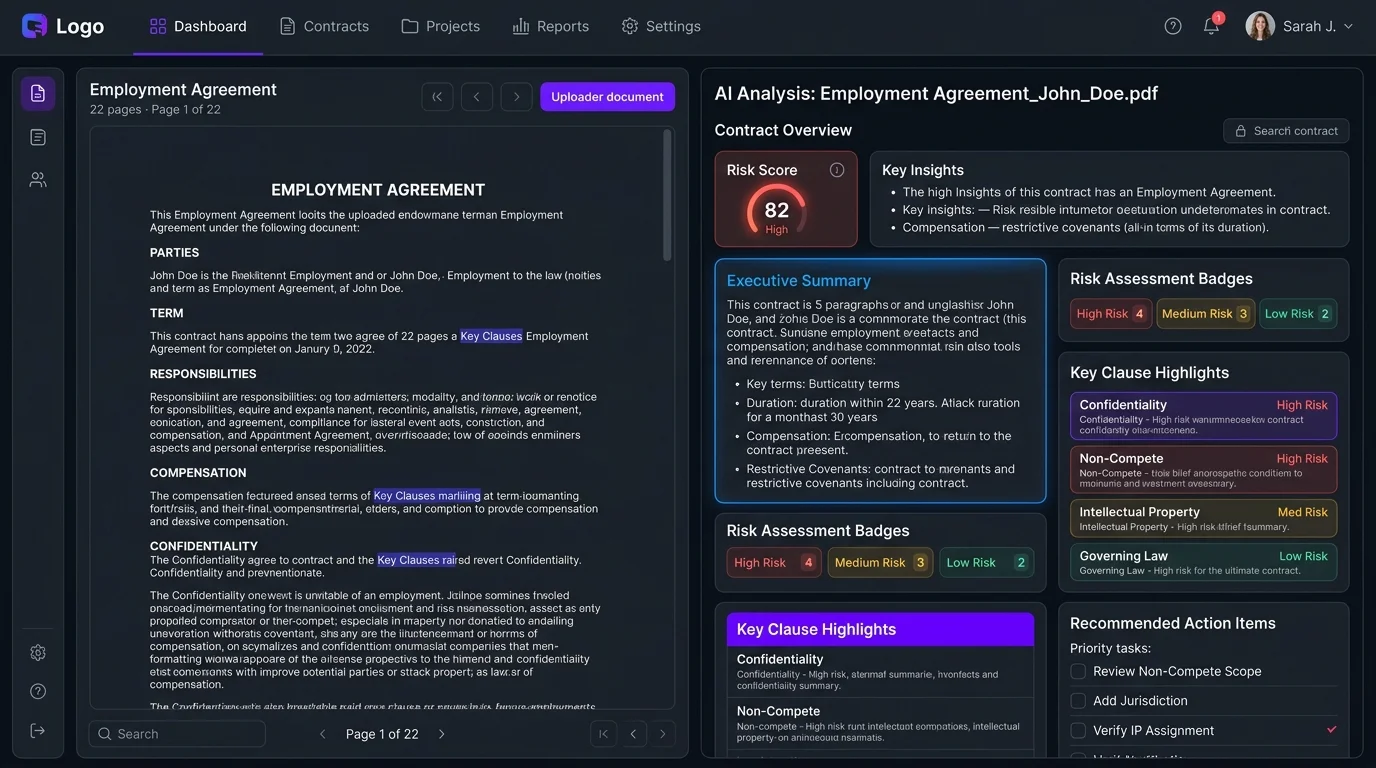Screen dimensions: 1376x768
Task: Click the Search contract field
Action: click(x=1286, y=131)
